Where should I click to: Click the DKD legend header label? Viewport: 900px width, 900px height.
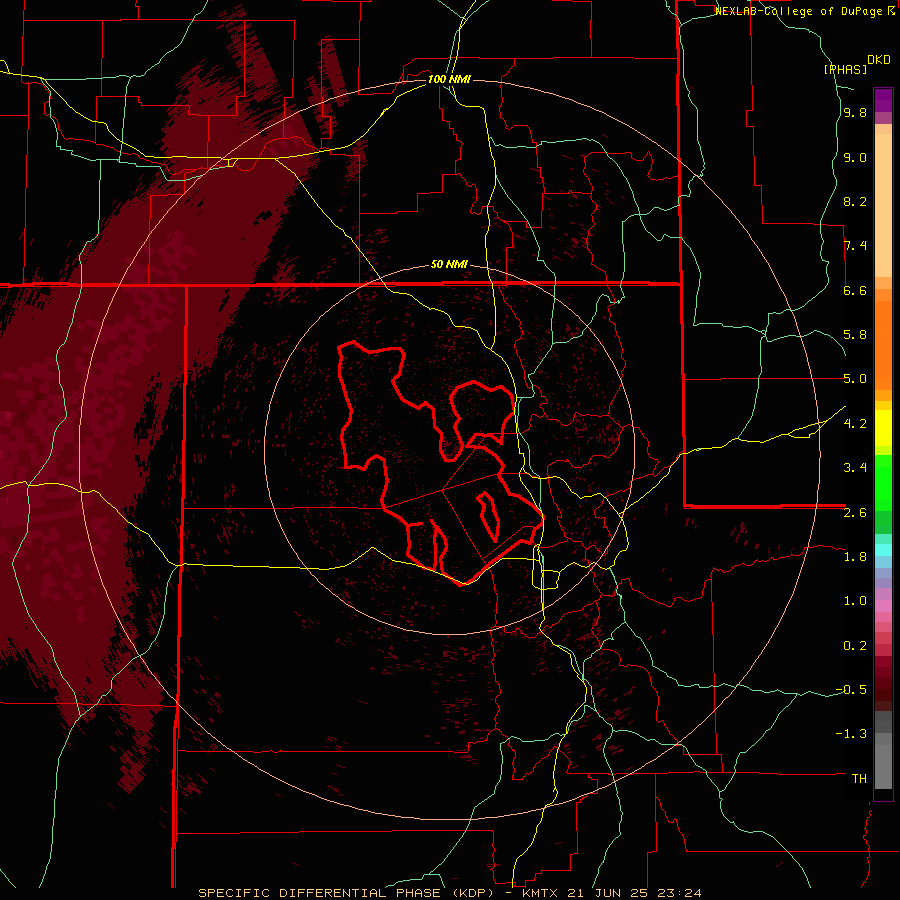pyautogui.click(x=879, y=60)
